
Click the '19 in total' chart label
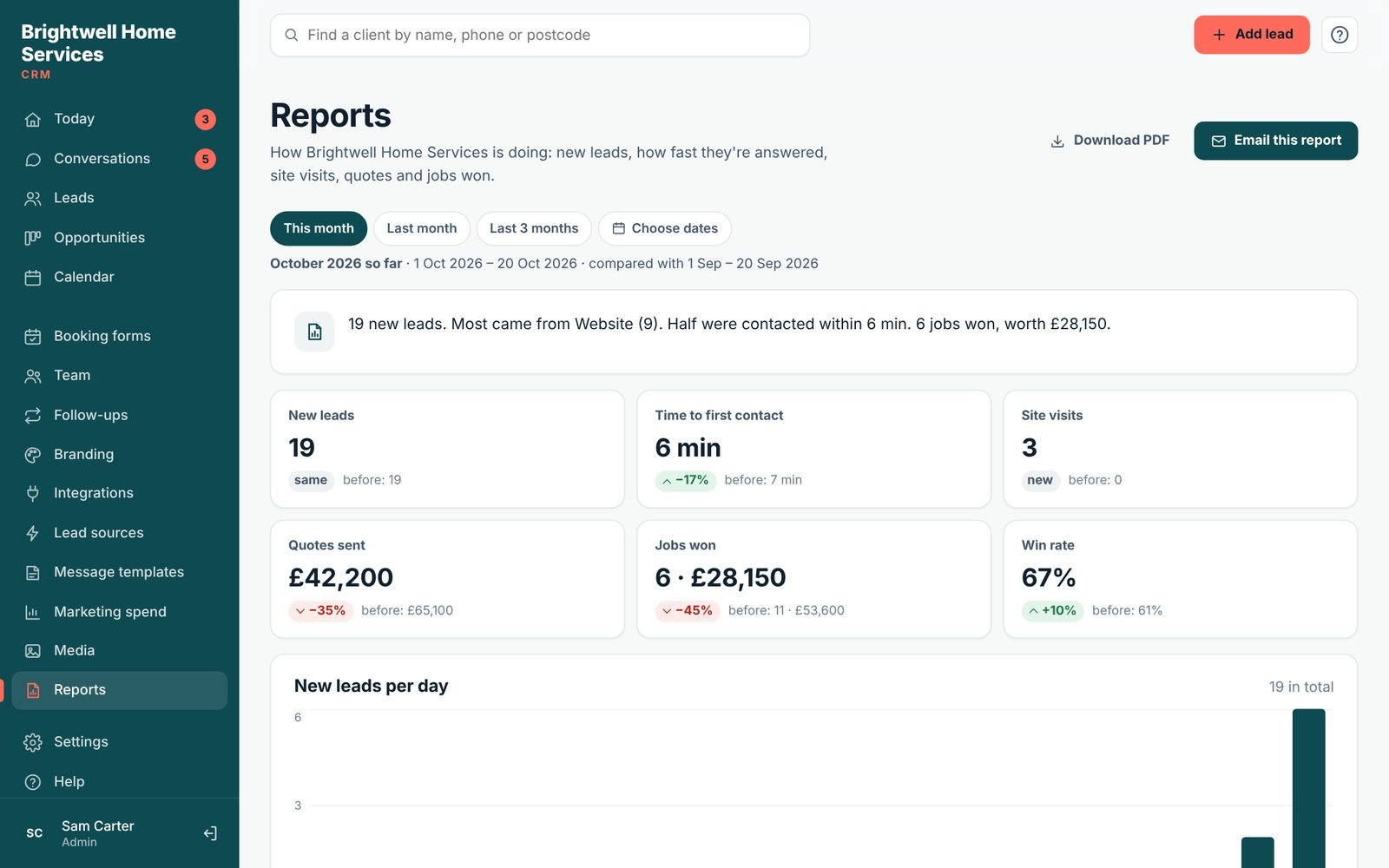(1300, 687)
